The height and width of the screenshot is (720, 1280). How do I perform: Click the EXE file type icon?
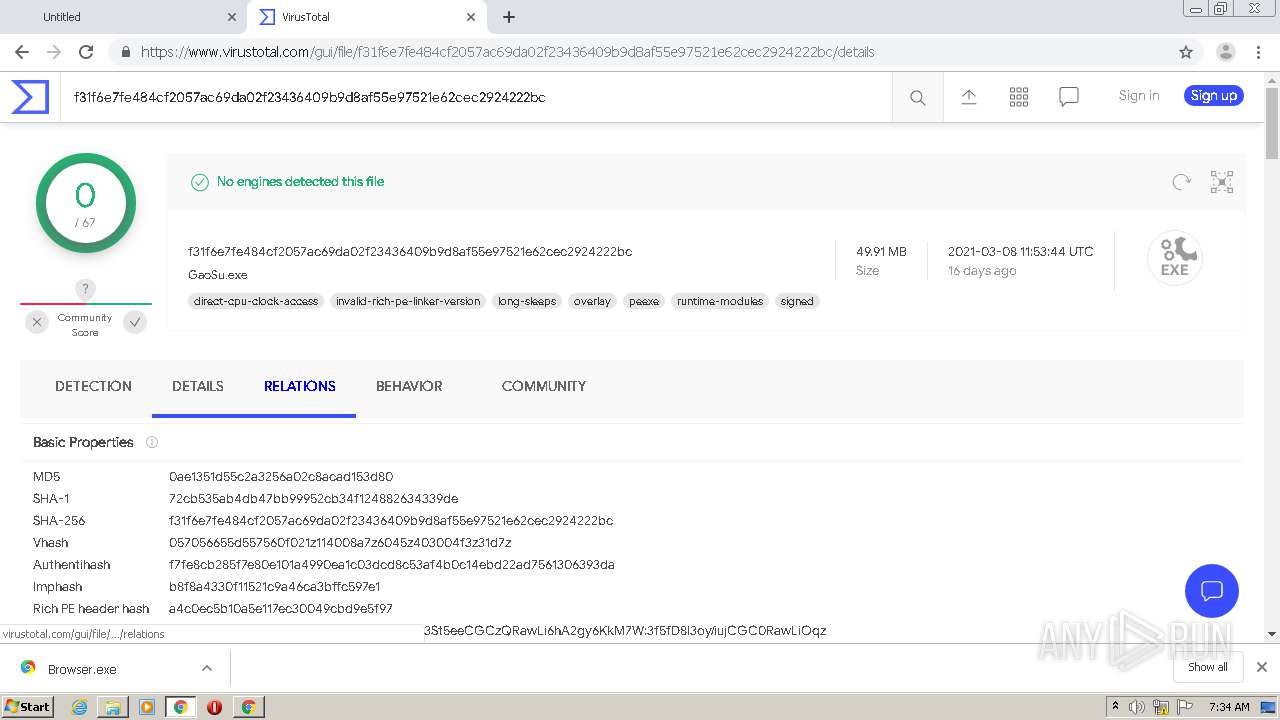1174,258
